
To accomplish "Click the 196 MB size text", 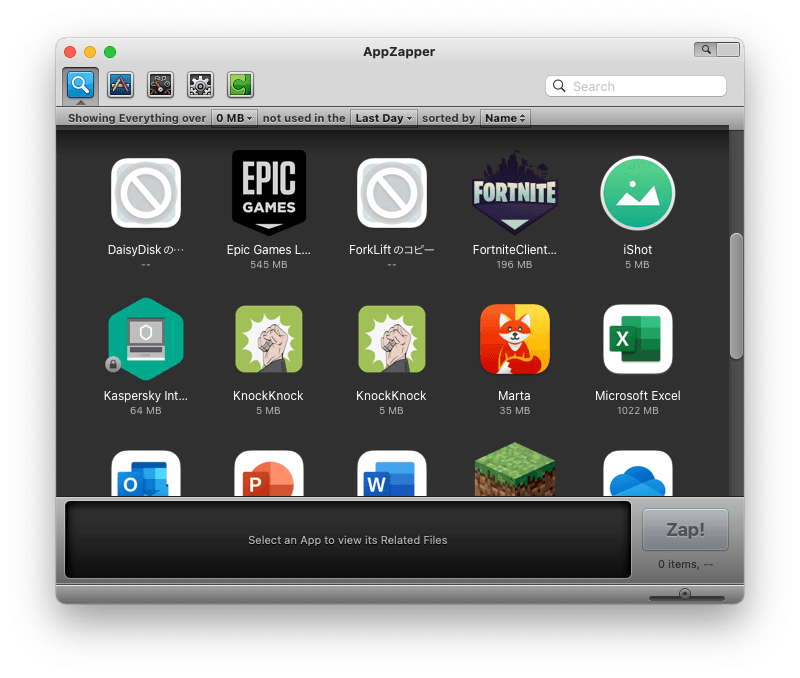I will click(514, 265).
